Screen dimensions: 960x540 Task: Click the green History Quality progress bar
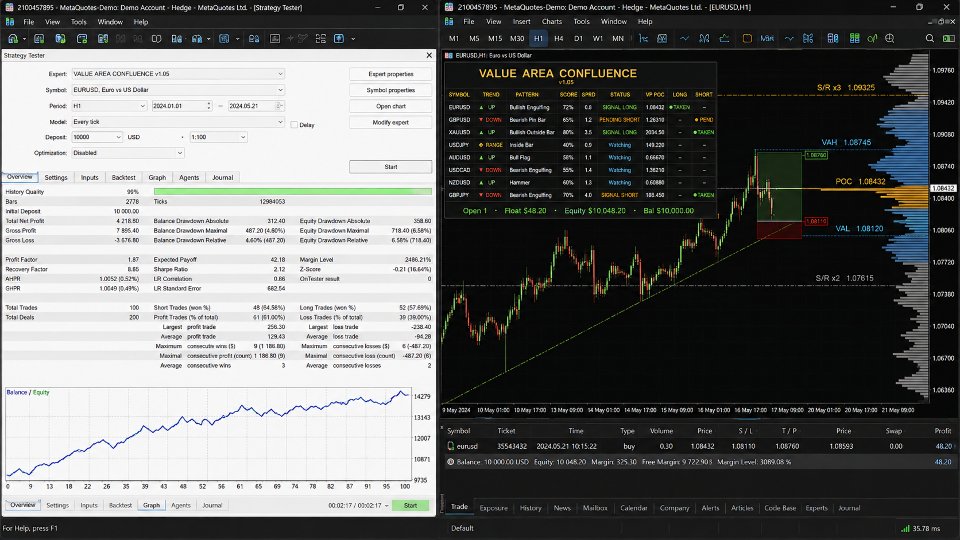click(x=293, y=192)
